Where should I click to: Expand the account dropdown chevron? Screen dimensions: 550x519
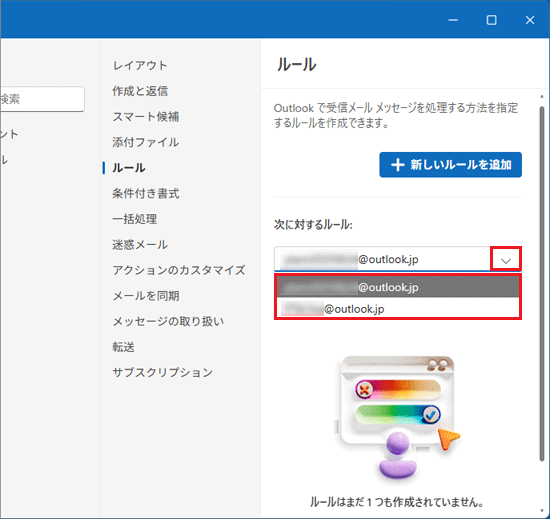point(505,260)
